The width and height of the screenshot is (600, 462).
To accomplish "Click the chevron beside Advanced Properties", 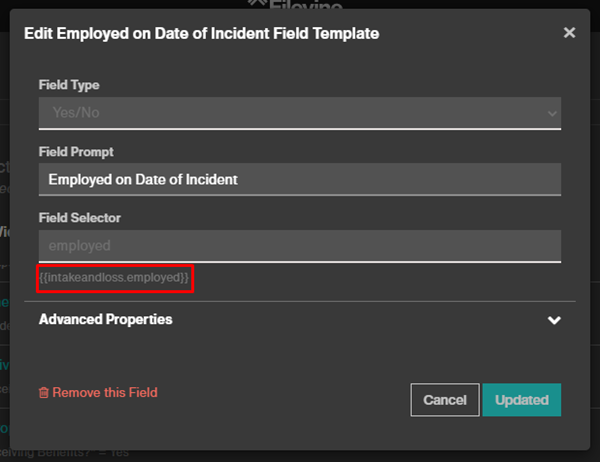I will [x=554, y=320].
